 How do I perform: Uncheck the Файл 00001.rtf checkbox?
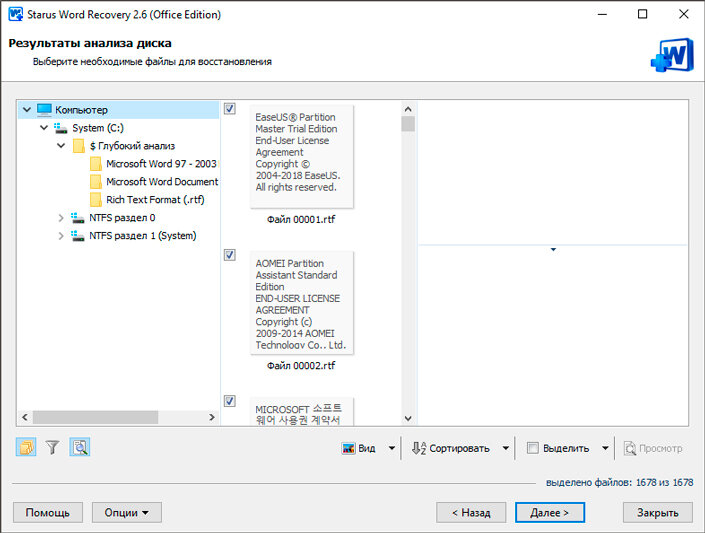coord(230,109)
